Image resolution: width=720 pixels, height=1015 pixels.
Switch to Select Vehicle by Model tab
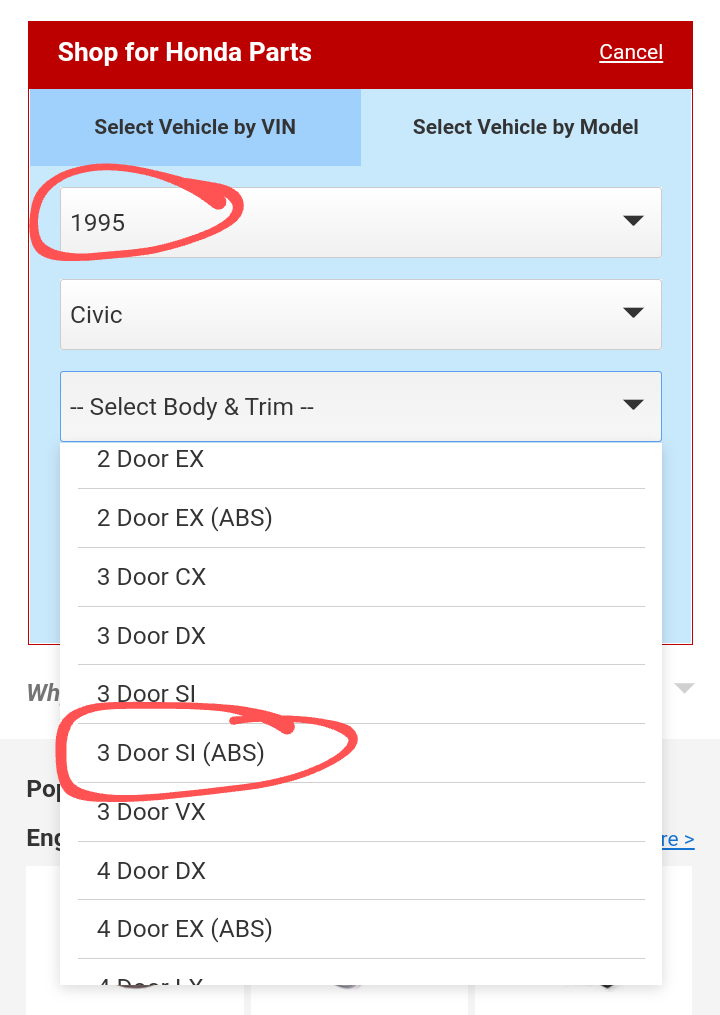[x=525, y=127]
